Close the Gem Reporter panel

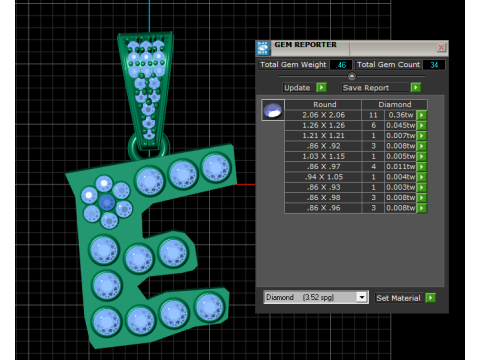[441, 48]
